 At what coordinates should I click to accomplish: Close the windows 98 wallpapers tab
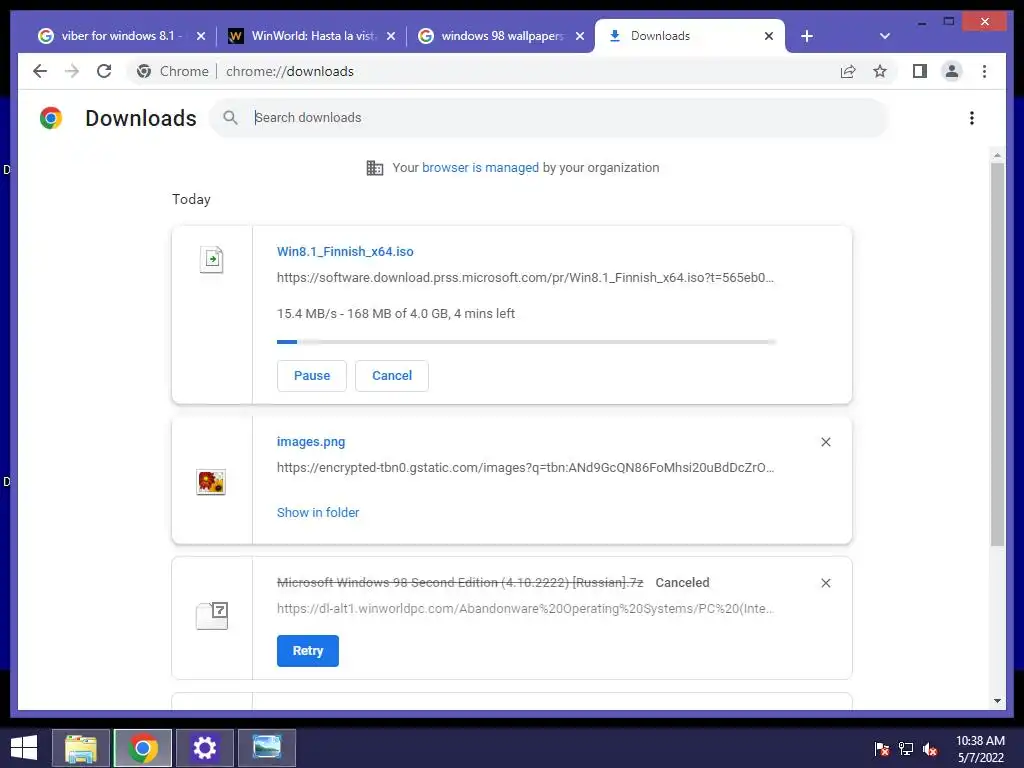click(579, 36)
